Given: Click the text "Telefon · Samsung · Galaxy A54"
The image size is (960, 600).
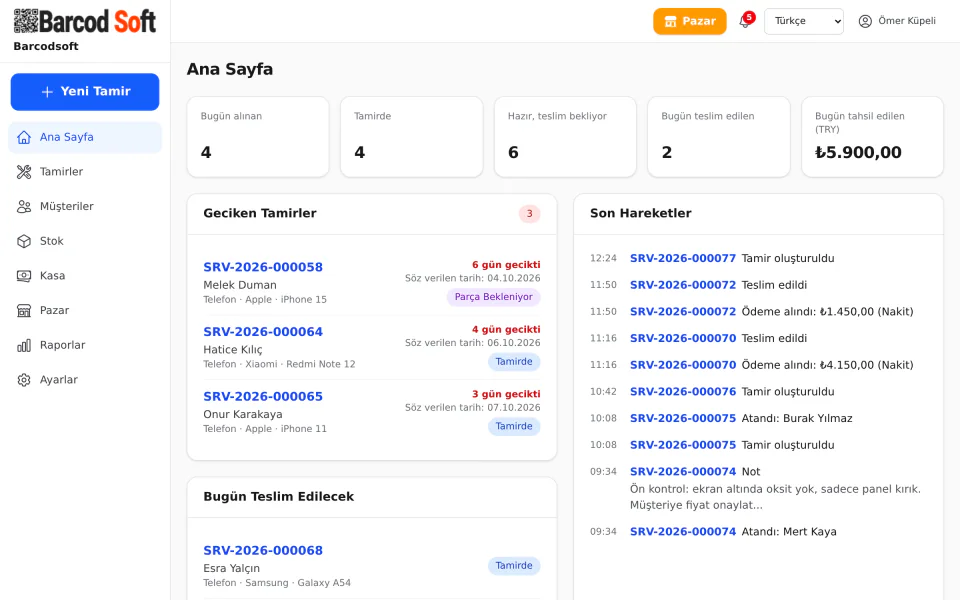Looking at the screenshot, I should (x=277, y=583).
